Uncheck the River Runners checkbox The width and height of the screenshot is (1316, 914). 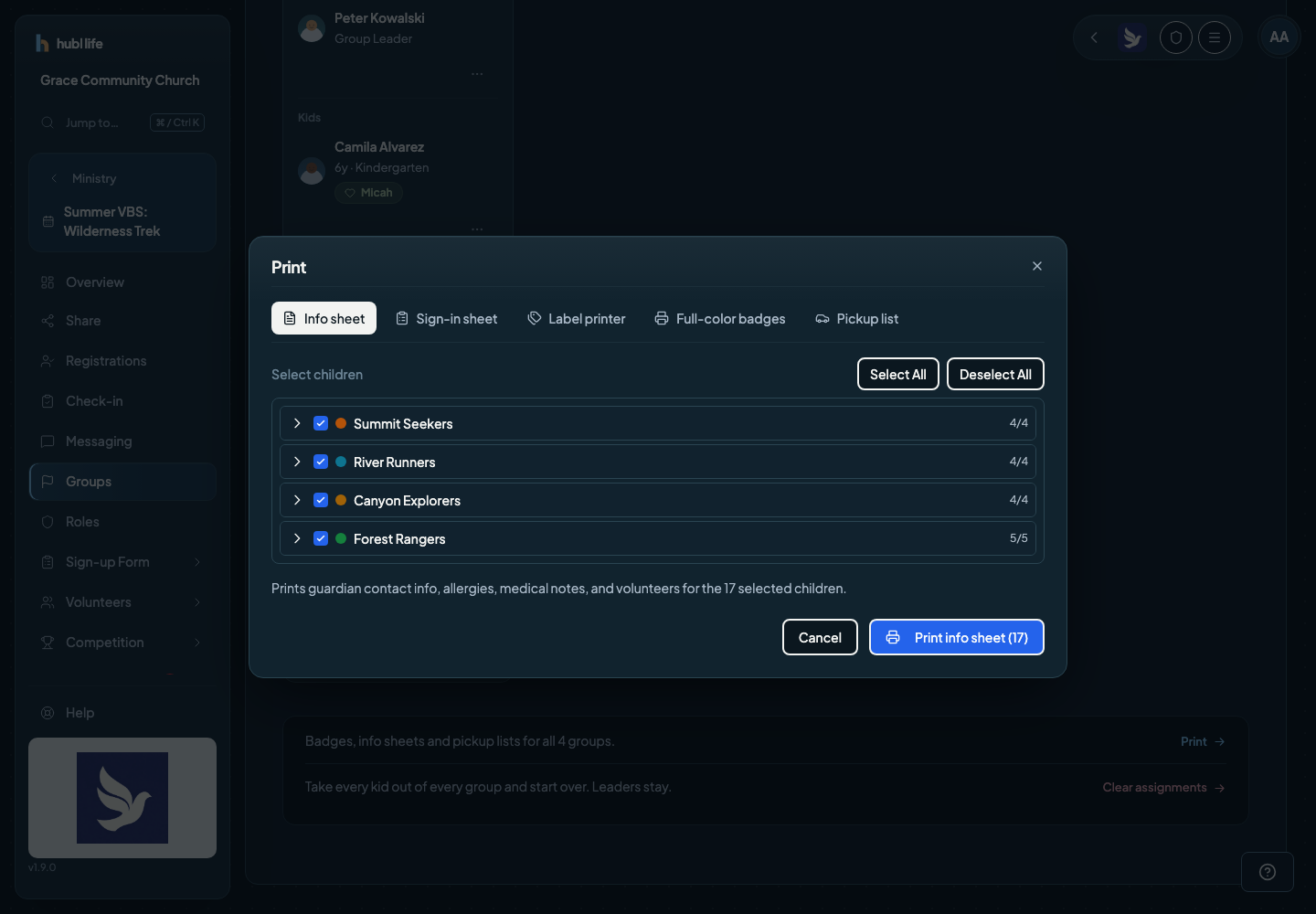321,462
